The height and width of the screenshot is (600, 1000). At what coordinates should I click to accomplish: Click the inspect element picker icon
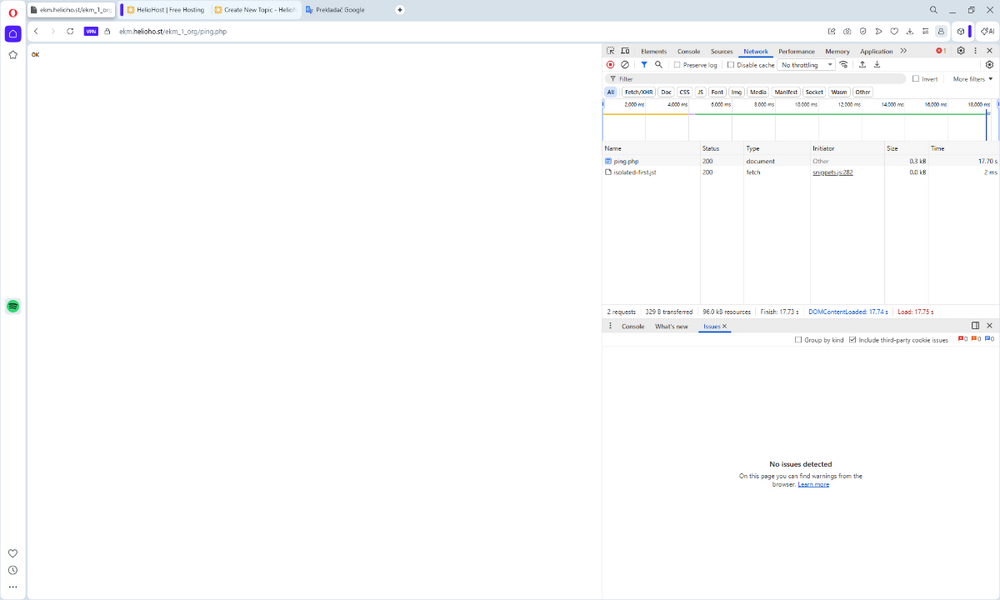click(x=611, y=51)
